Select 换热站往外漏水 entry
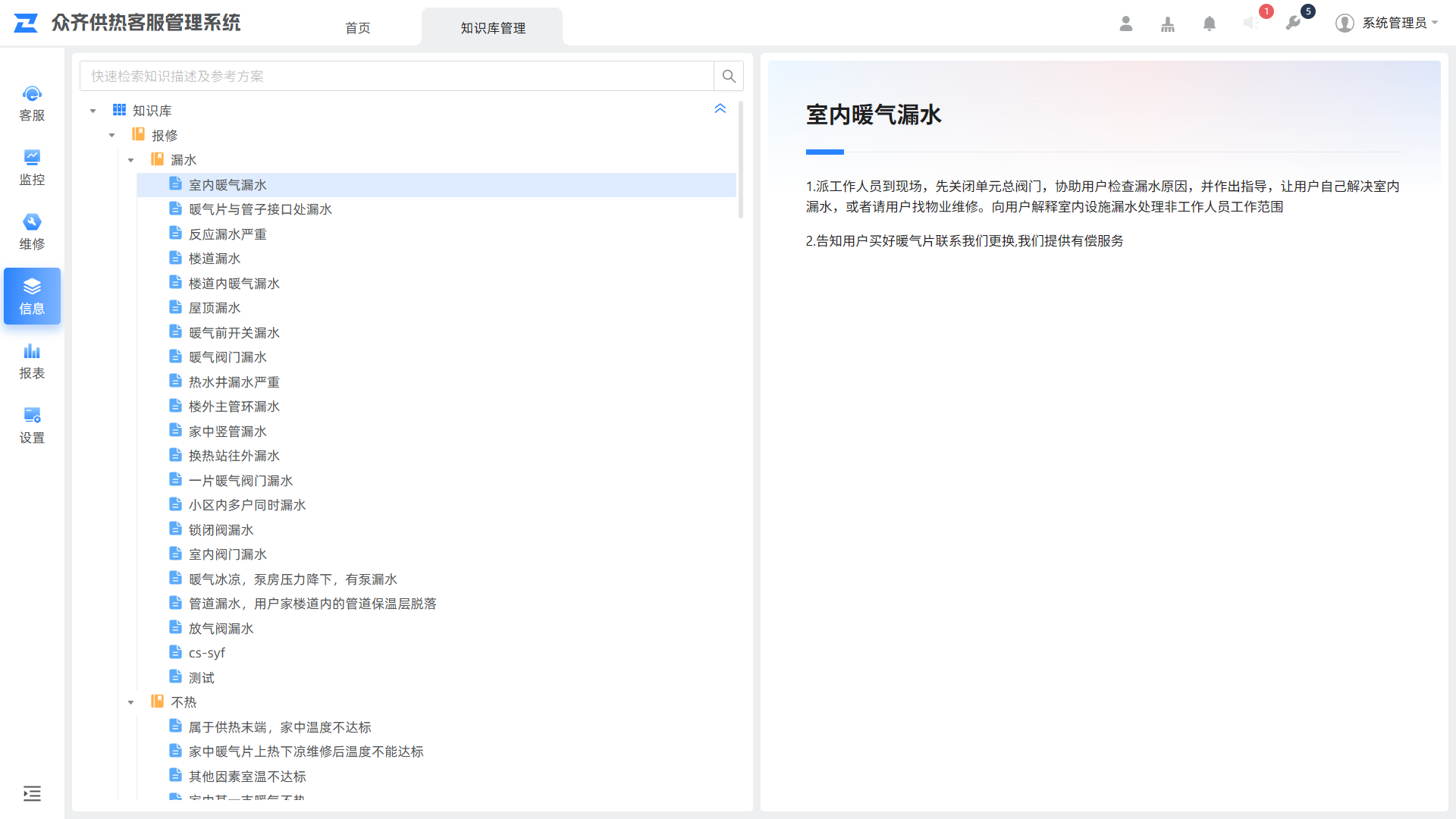 (x=234, y=456)
